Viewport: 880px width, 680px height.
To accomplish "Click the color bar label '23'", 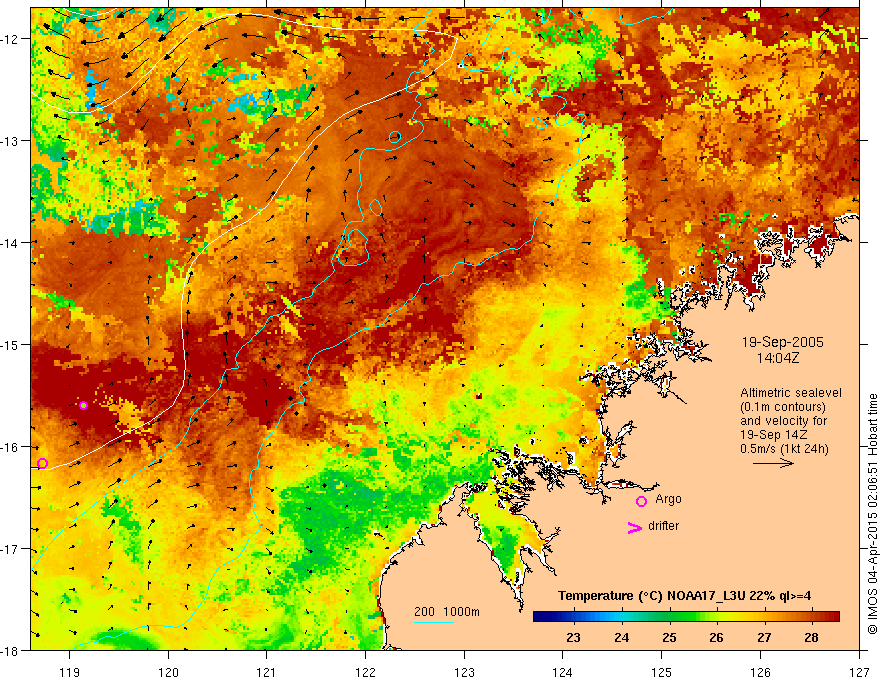I will (x=573, y=638).
